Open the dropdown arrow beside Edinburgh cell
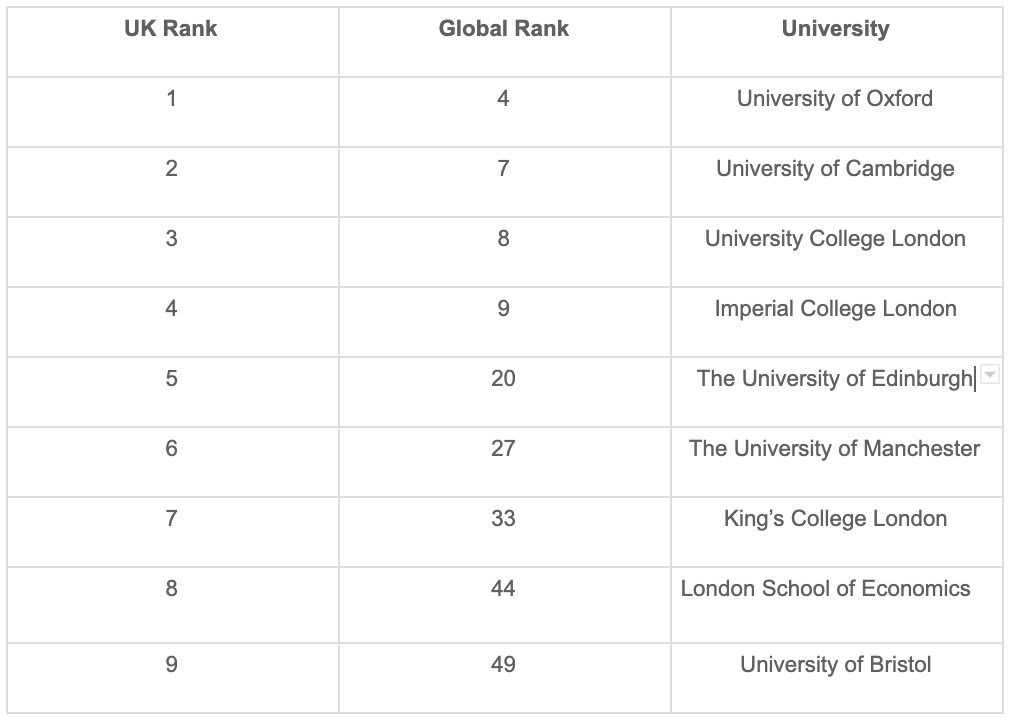The image size is (1010, 718). tap(990, 374)
